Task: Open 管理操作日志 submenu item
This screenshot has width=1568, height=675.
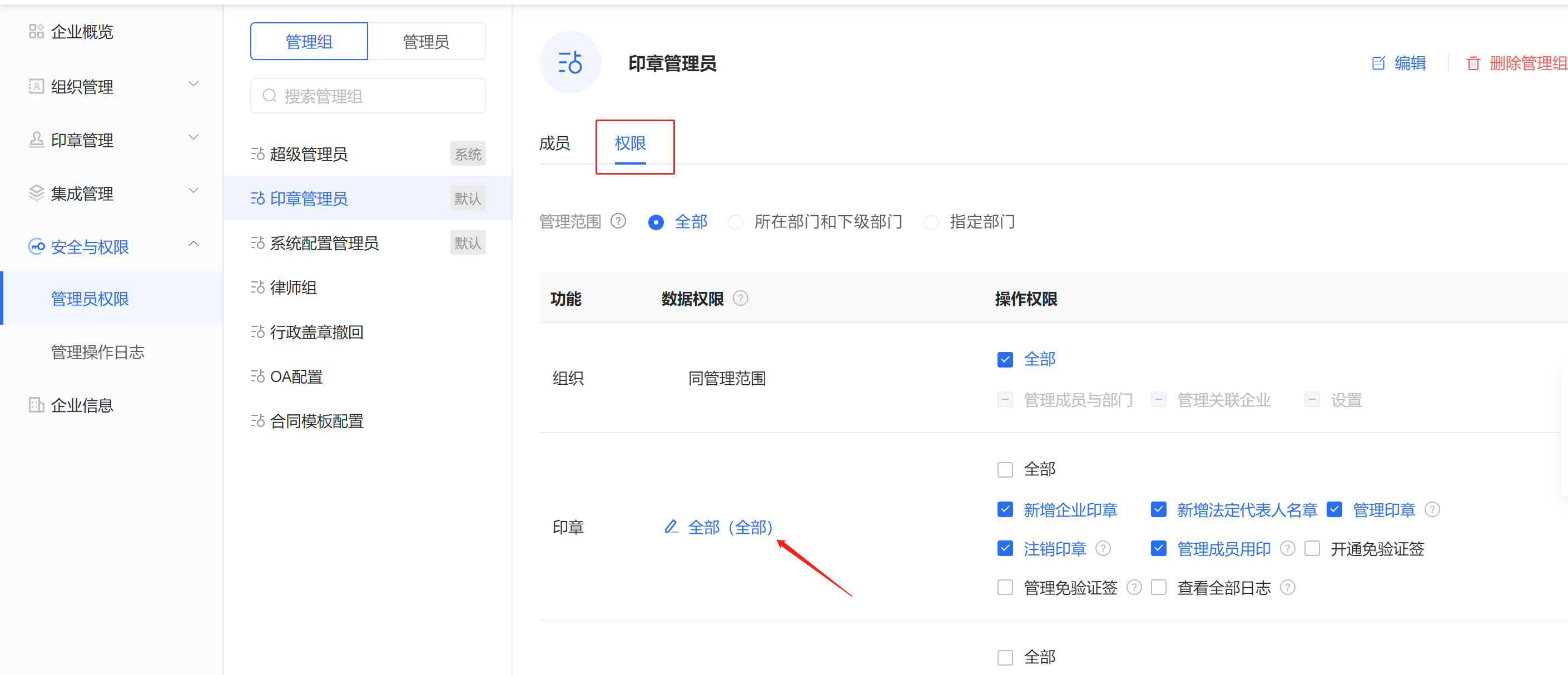Action: pos(112,352)
